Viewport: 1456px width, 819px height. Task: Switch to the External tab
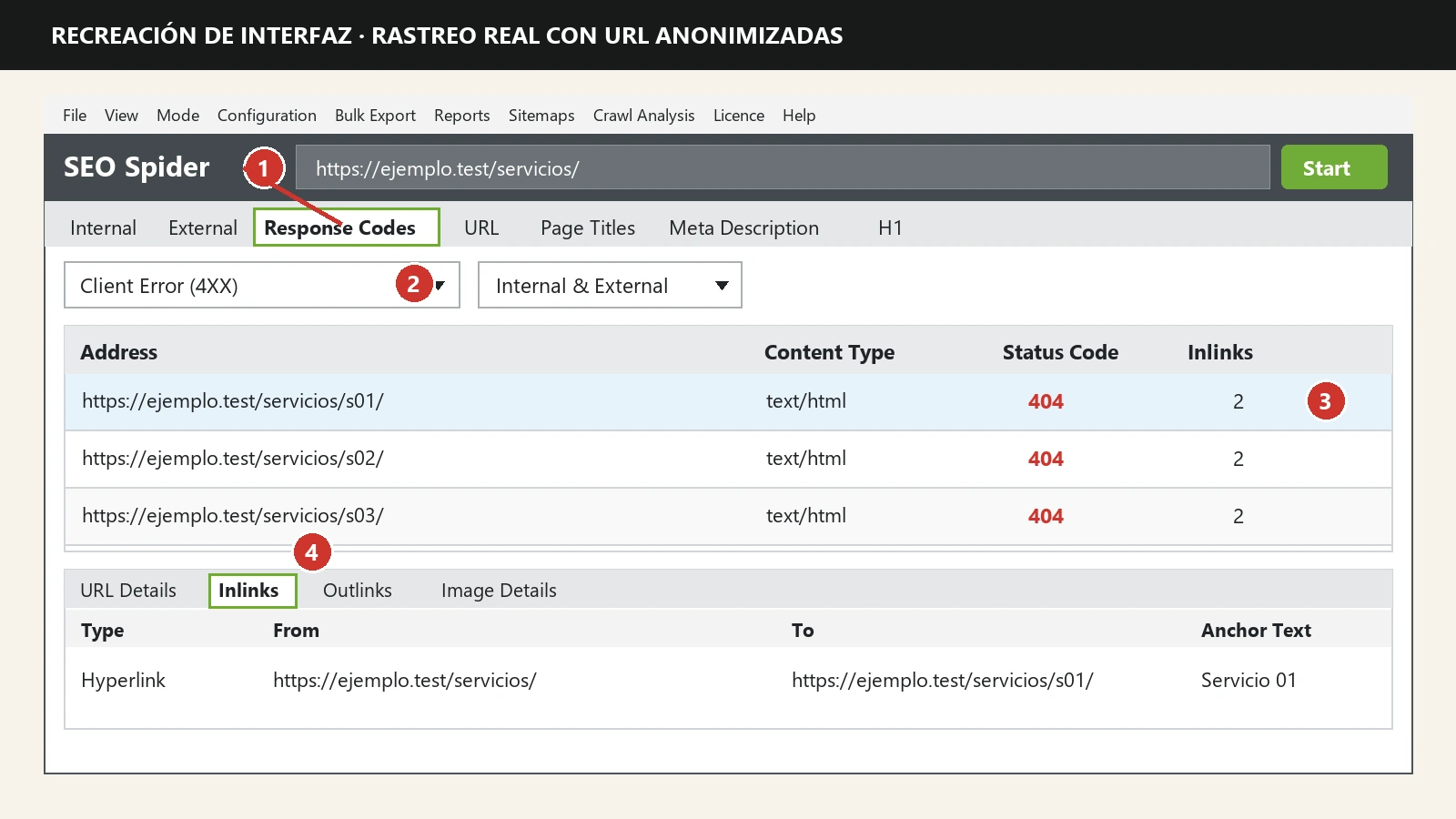[x=202, y=227]
